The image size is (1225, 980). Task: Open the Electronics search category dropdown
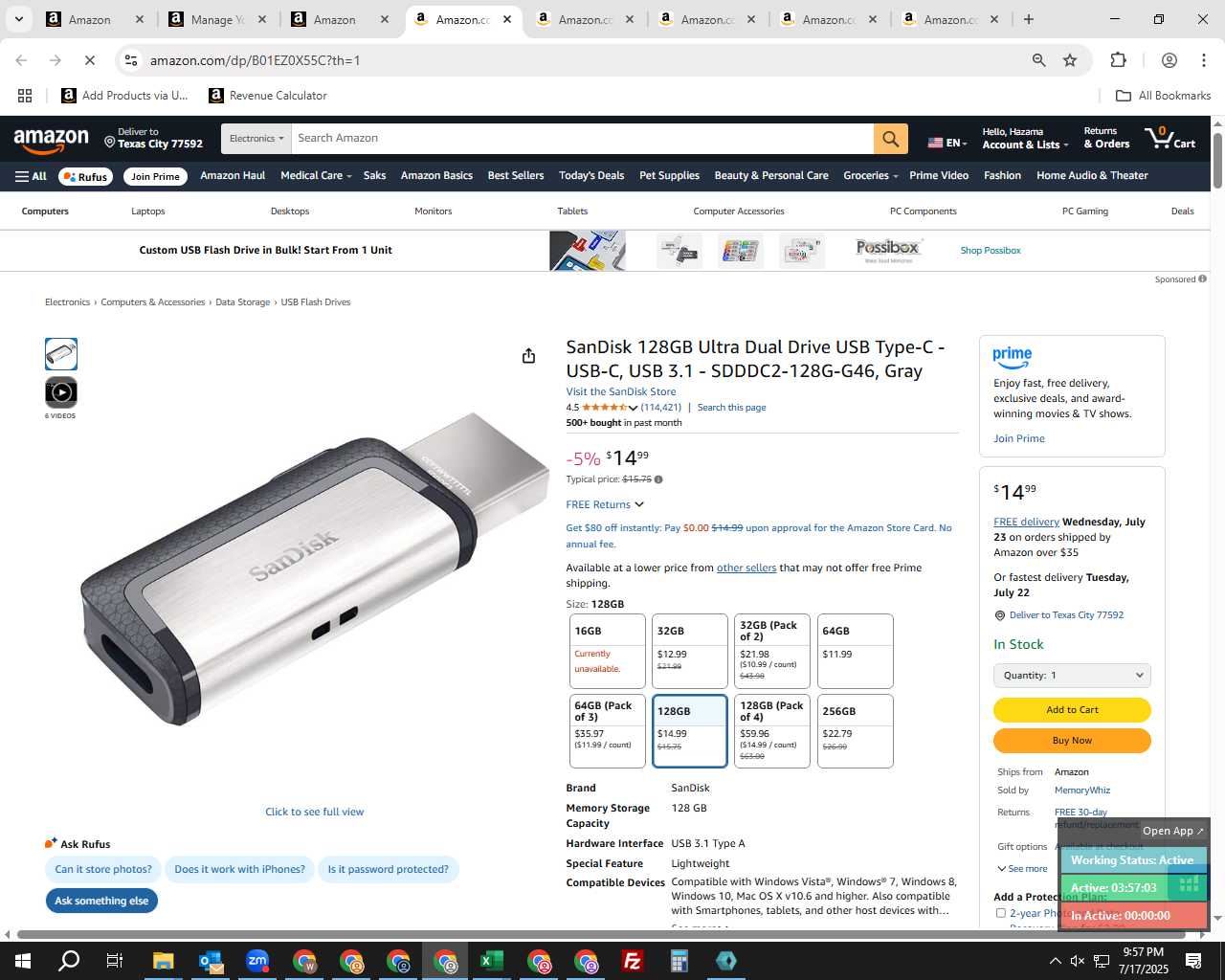pyautogui.click(x=256, y=139)
